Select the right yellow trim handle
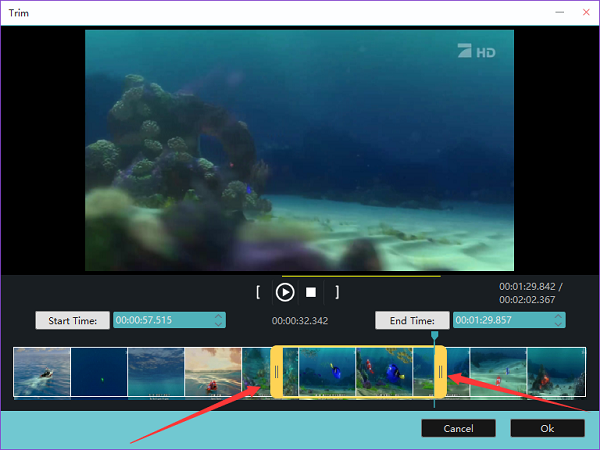Viewport: 600px width, 450px height. click(440, 372)
